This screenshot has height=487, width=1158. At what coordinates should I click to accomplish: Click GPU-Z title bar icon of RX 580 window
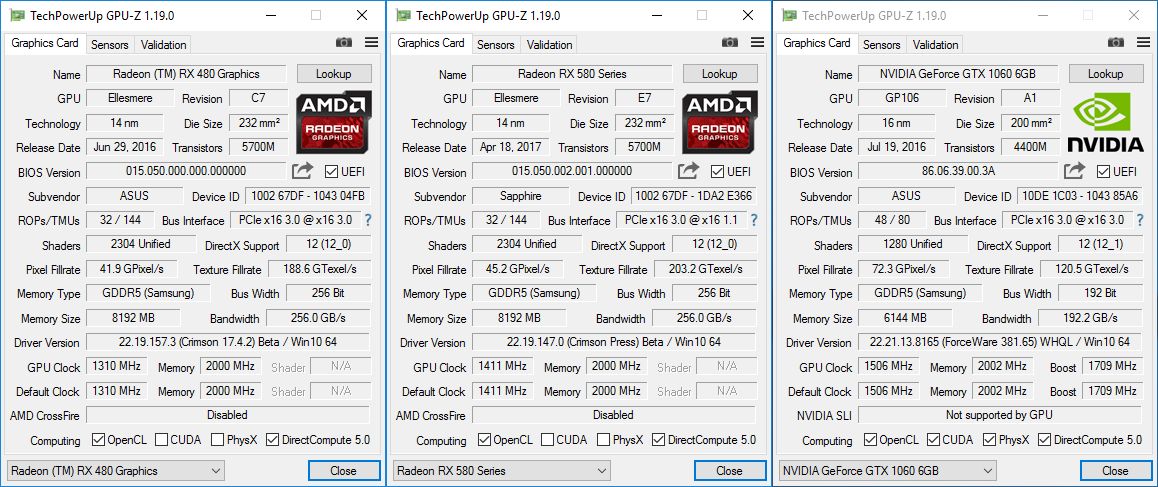pos(402,15)
